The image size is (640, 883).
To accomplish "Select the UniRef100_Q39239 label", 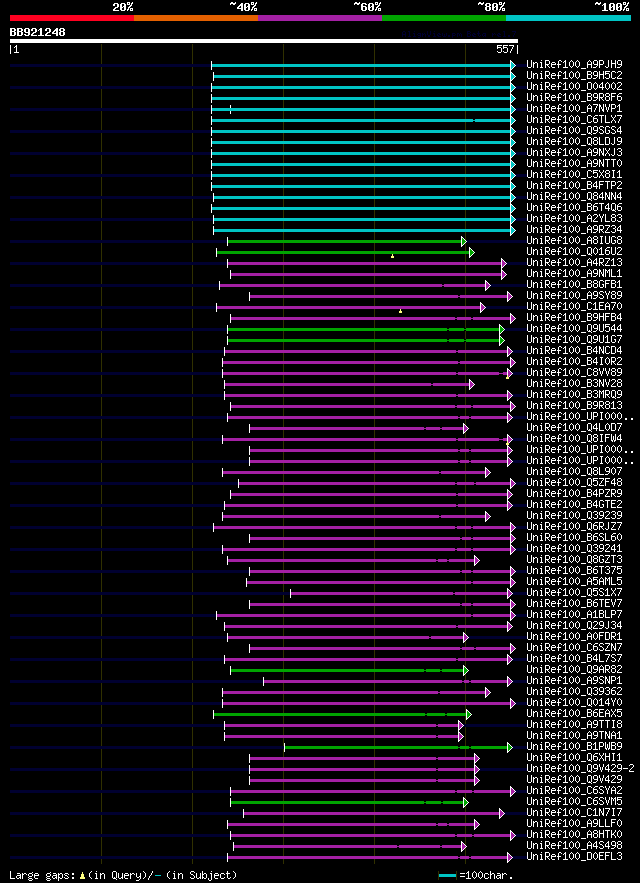I will [x=574, y=516].
